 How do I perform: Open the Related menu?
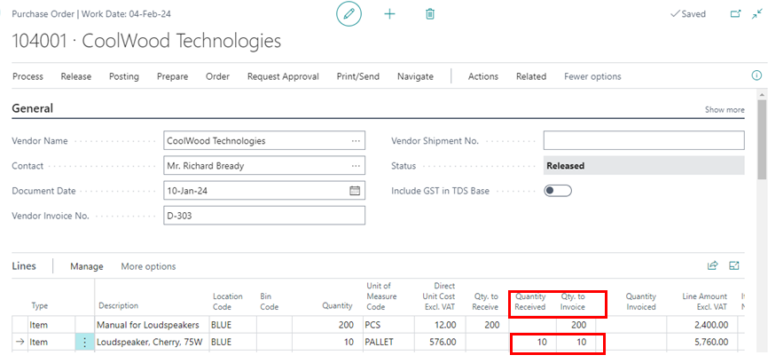tap(531, 76)
